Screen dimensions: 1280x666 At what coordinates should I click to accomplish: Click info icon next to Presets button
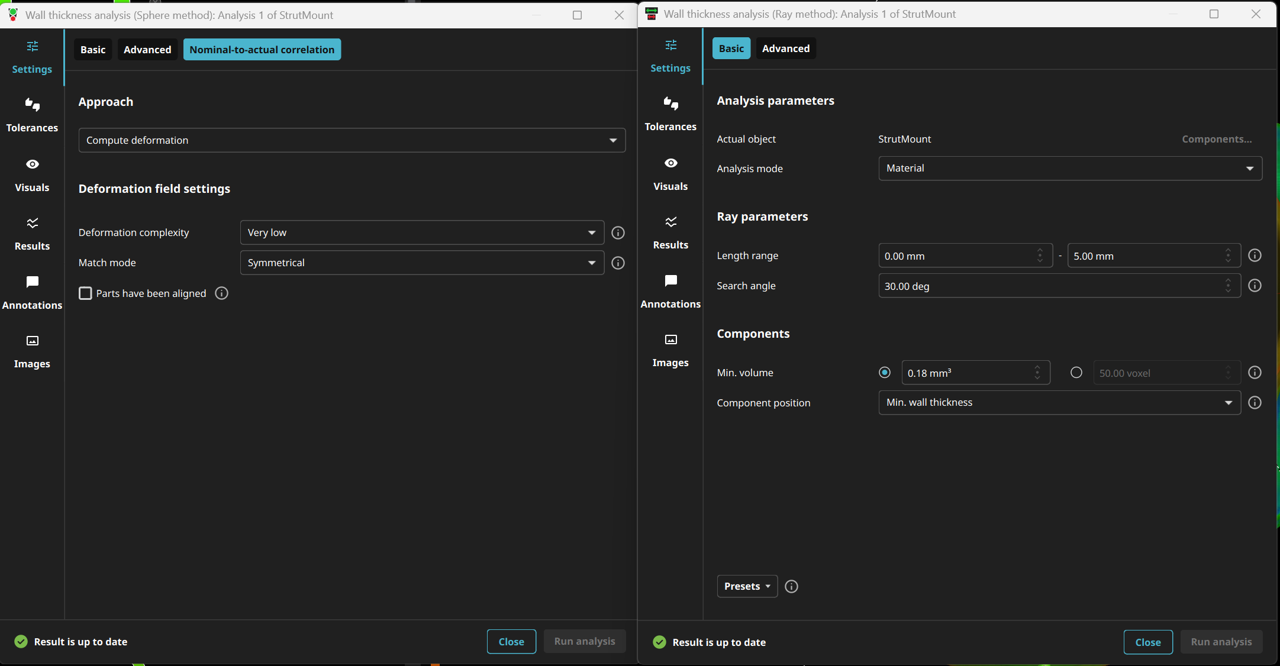pos(791,587)
